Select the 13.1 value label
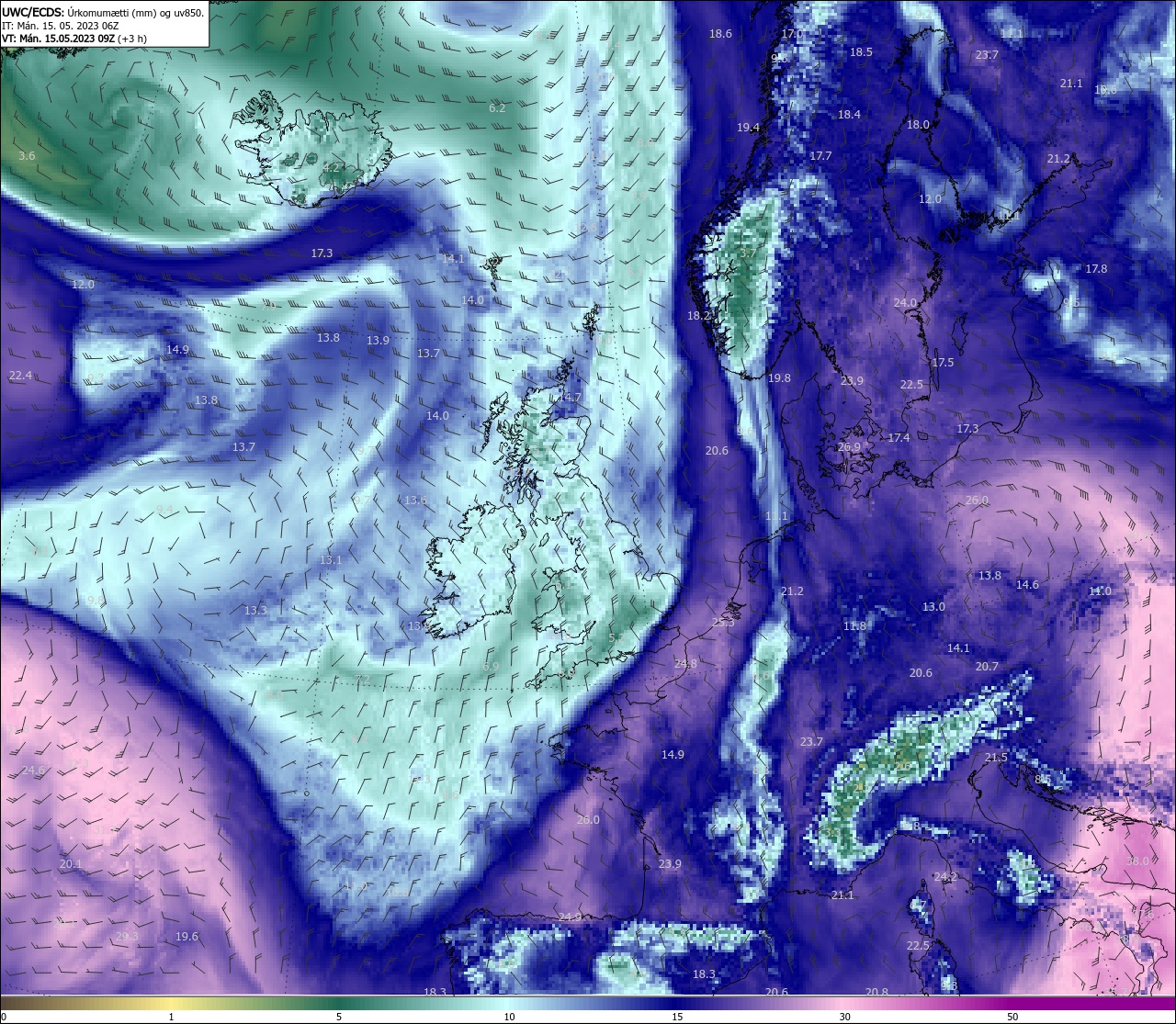1176x1024 pixels. click(x=331, y=560)
